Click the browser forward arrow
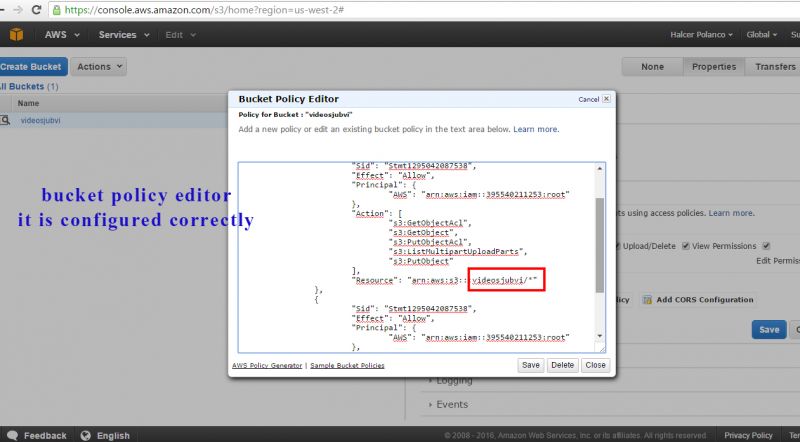This screenshot has height=442, width=800. click(x=18, y=10)
